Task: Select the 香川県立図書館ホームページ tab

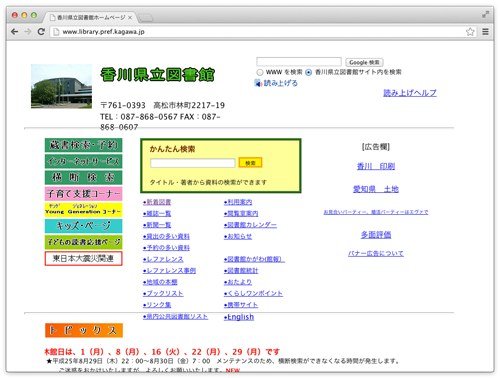Action: [89, 17]
